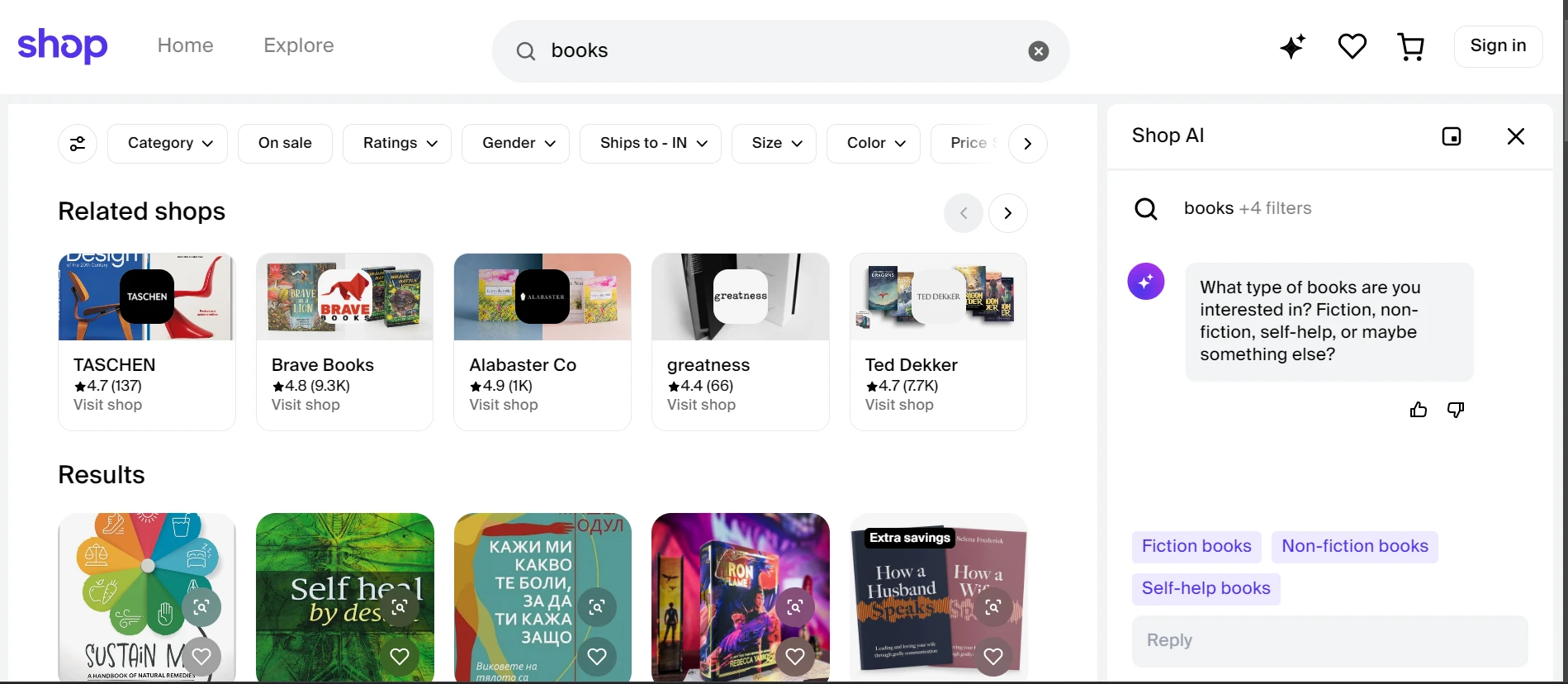Click the search magnifier in the Shop AI panel
Viewport: 1568px width, 684px height.
tap(1146, 208)
